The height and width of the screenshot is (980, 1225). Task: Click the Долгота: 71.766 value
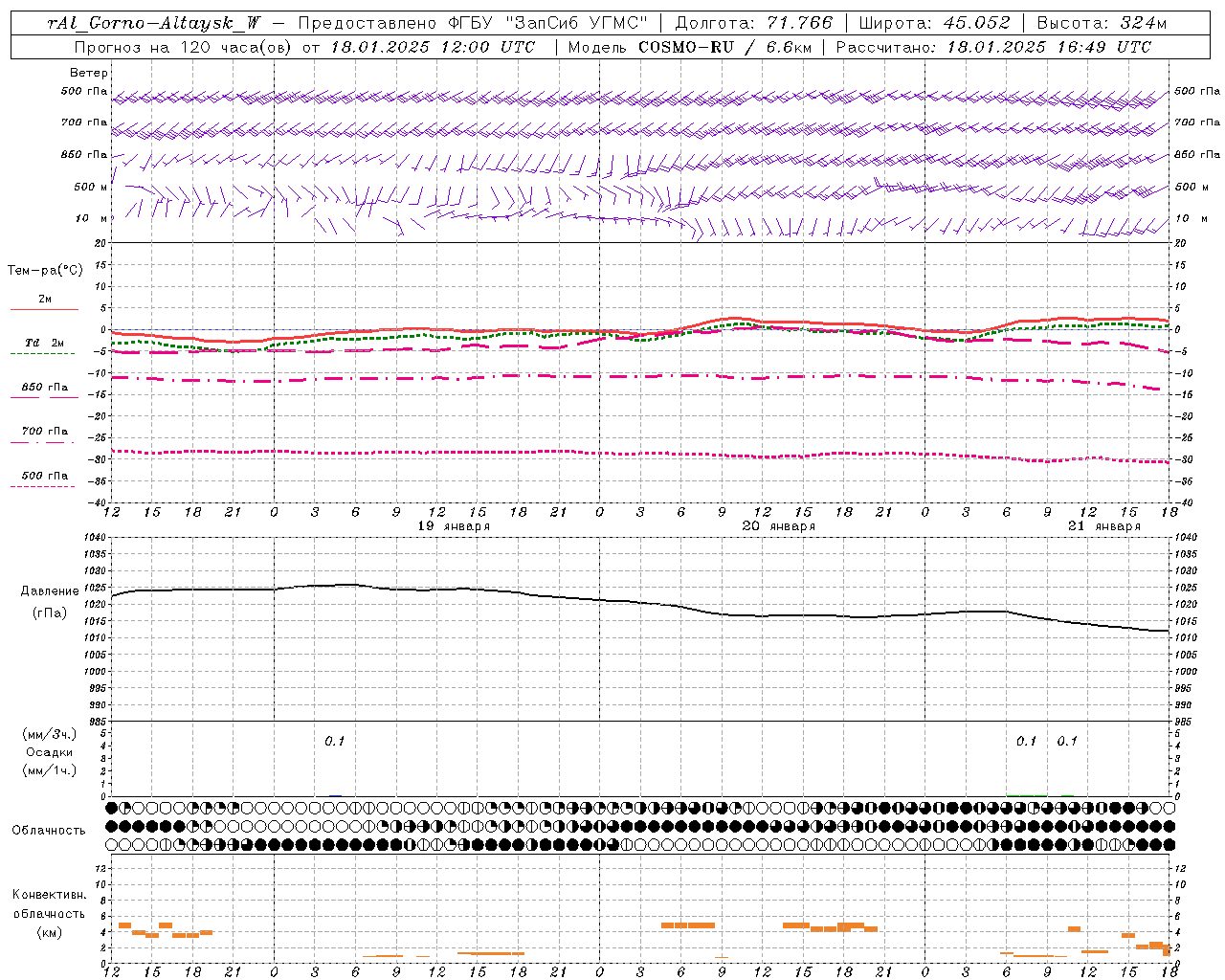click(x=754, y=24)
